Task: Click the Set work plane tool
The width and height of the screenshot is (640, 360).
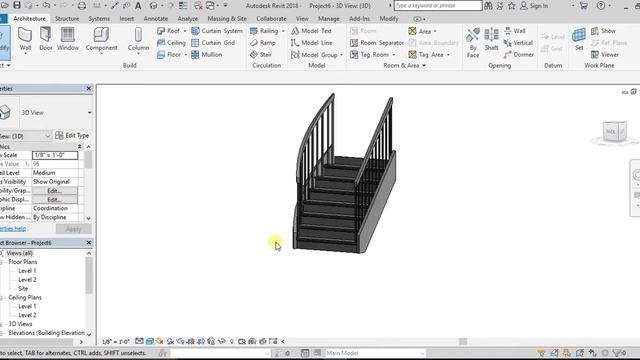Action: tap(579, 40)
